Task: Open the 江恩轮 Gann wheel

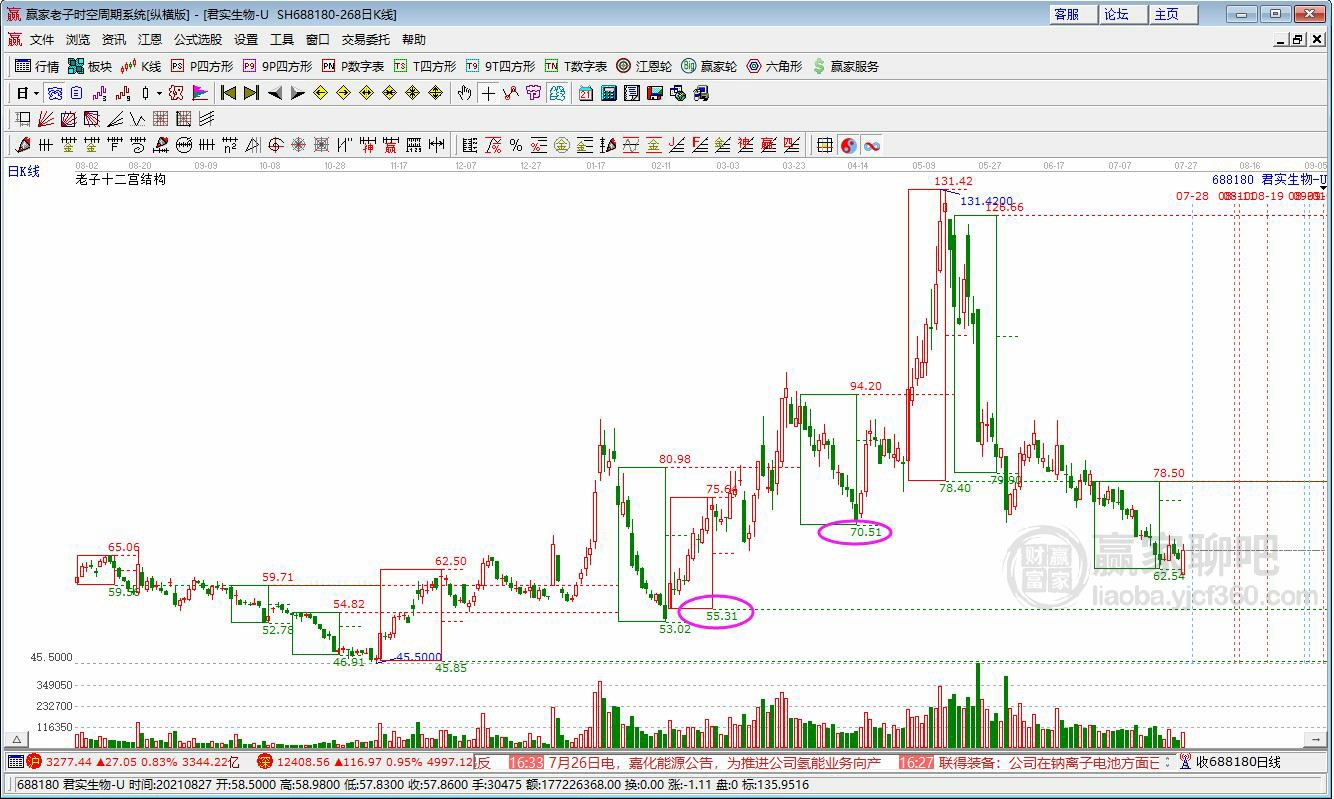Action: pyautogui.click(x=643, y=66)
